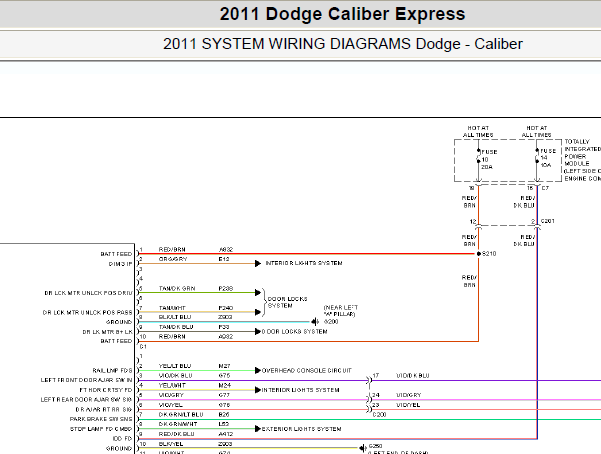The image size is (601, 454).
Task: Select the "TAN/DK GRN" wire label
Action: (x=177, y=288)
